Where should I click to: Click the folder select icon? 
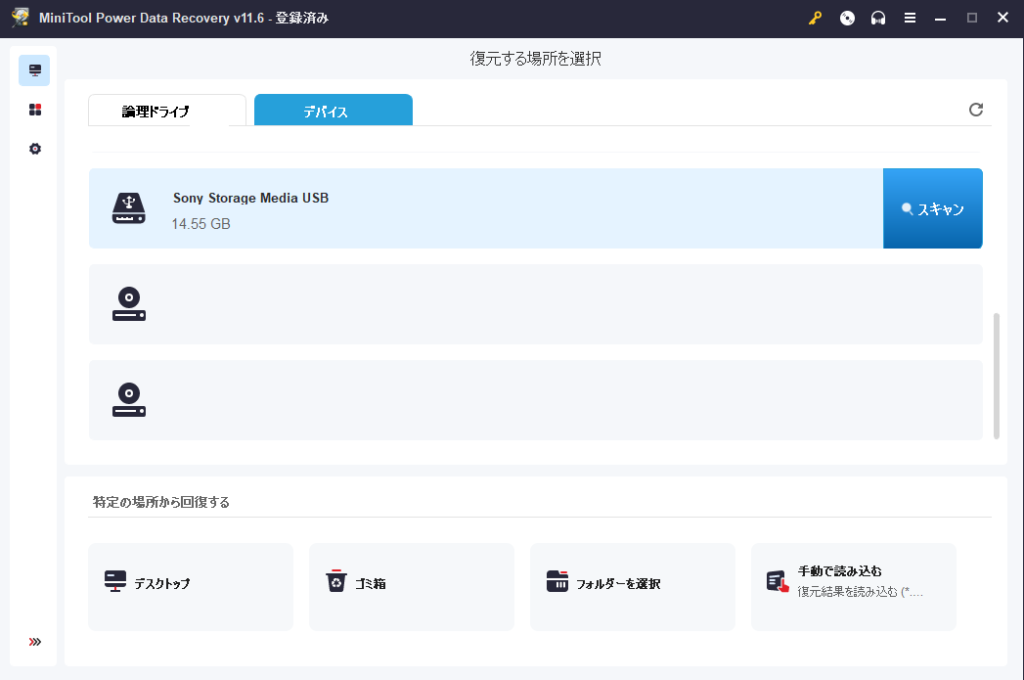[557, 581]
